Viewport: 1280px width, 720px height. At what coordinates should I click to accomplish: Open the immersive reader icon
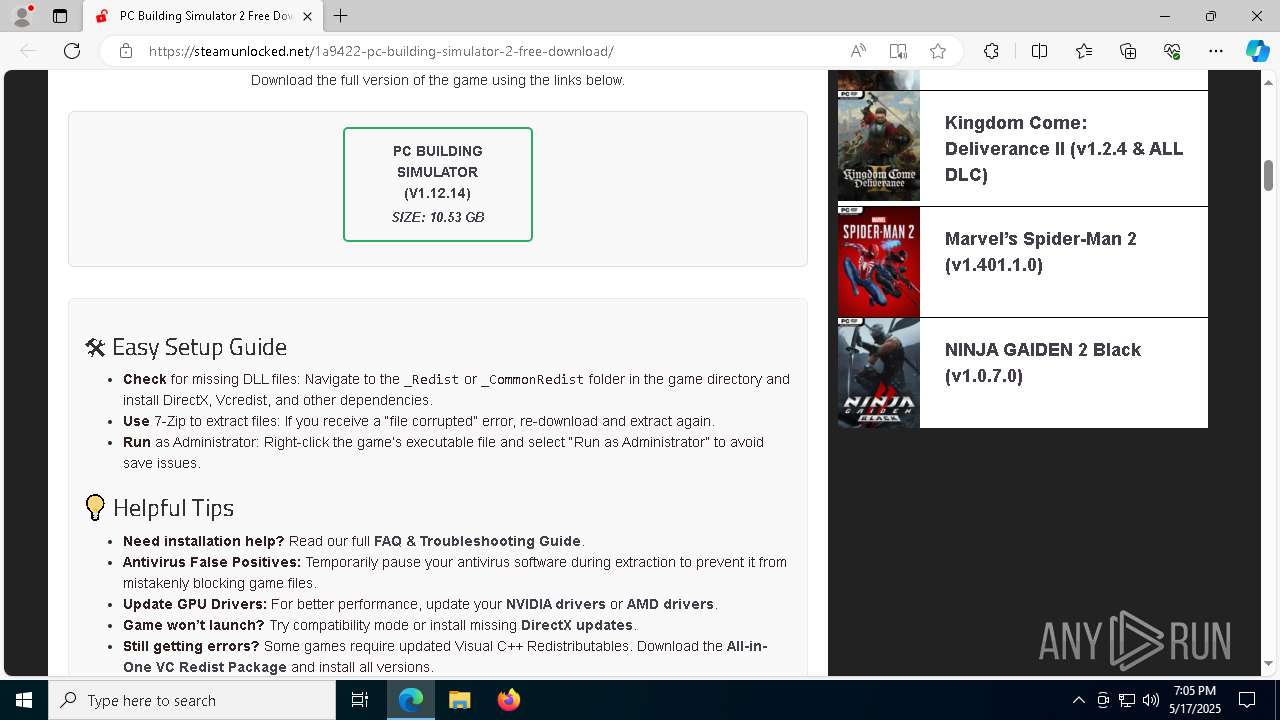pos(898,51)
